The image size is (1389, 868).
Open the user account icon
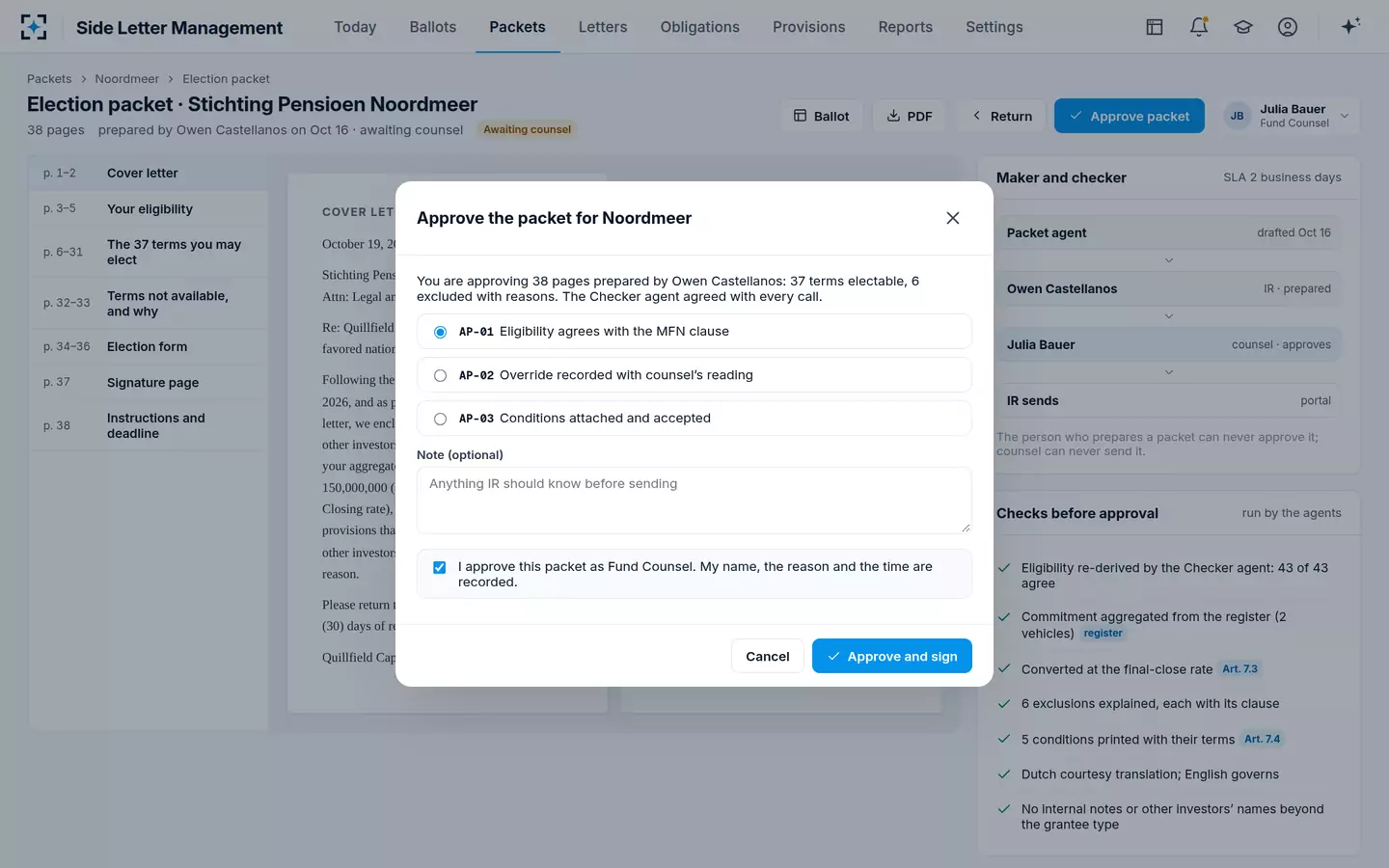[x=1288, y=27]
